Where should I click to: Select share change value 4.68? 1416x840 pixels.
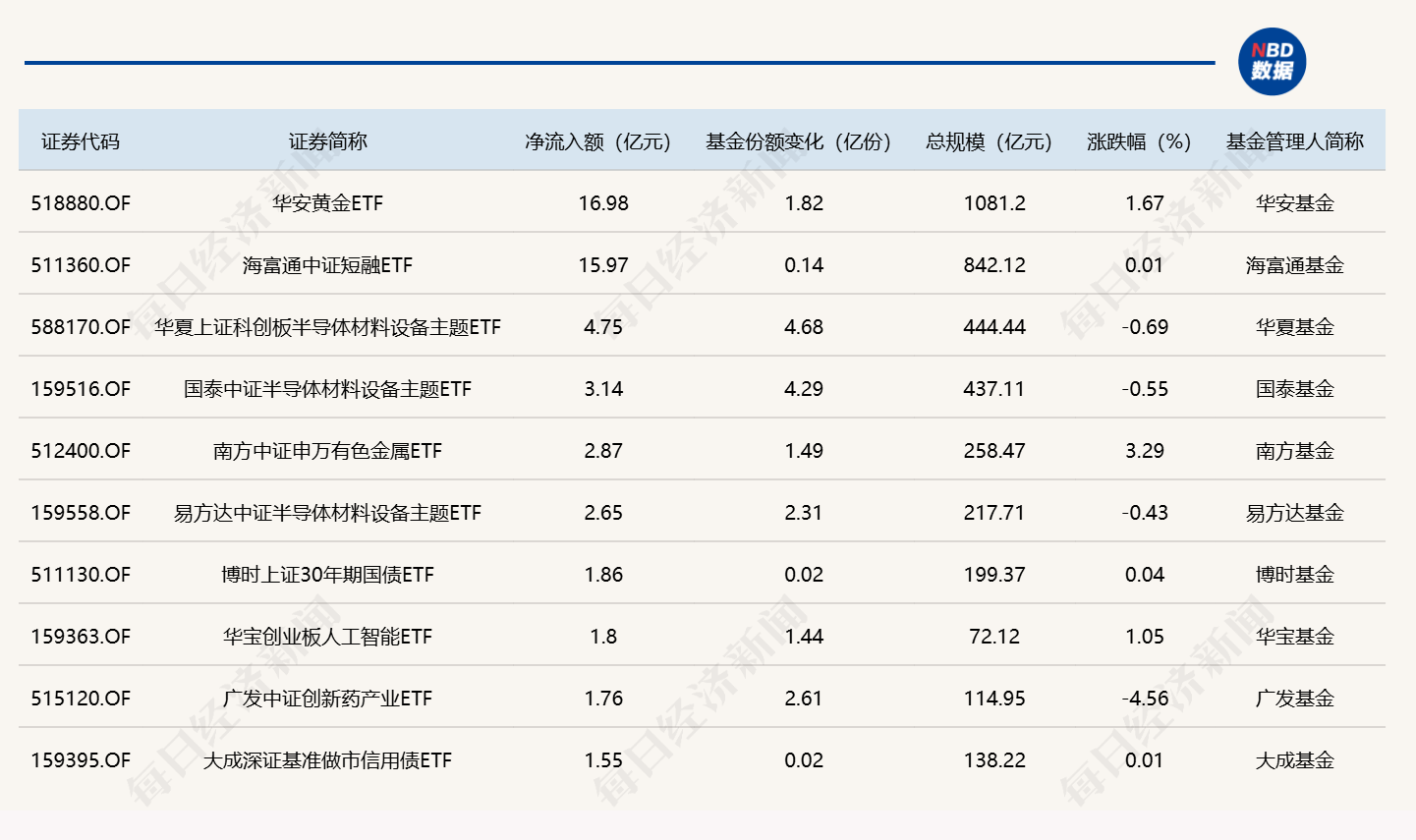[804, 327]
